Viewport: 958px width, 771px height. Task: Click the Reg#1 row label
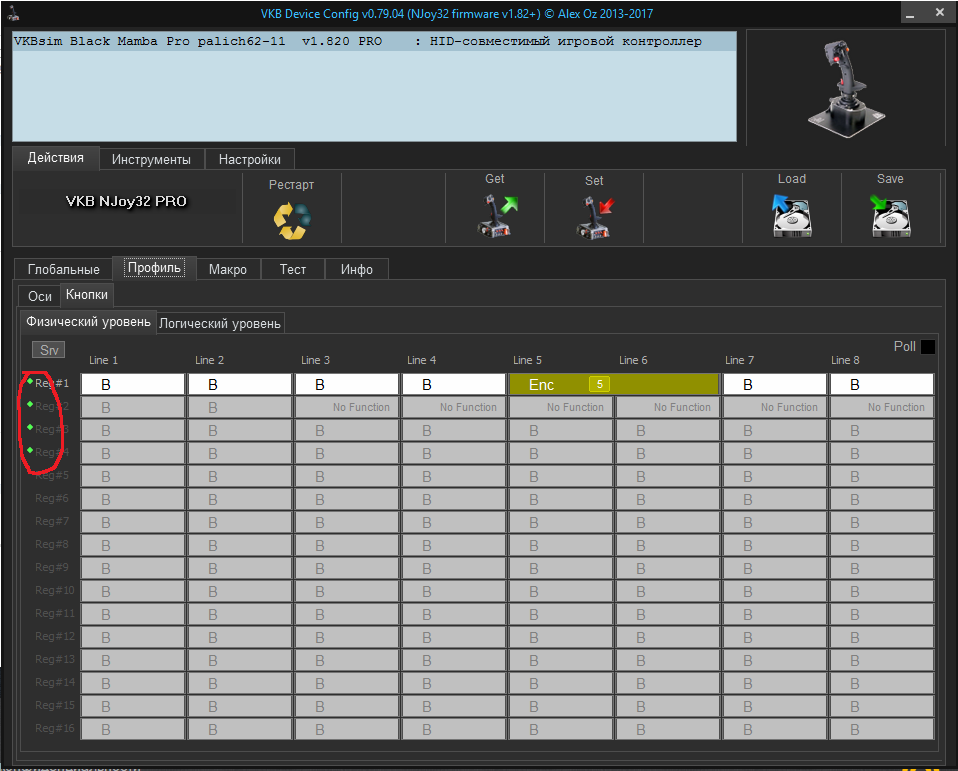click(x=52, y=383)
